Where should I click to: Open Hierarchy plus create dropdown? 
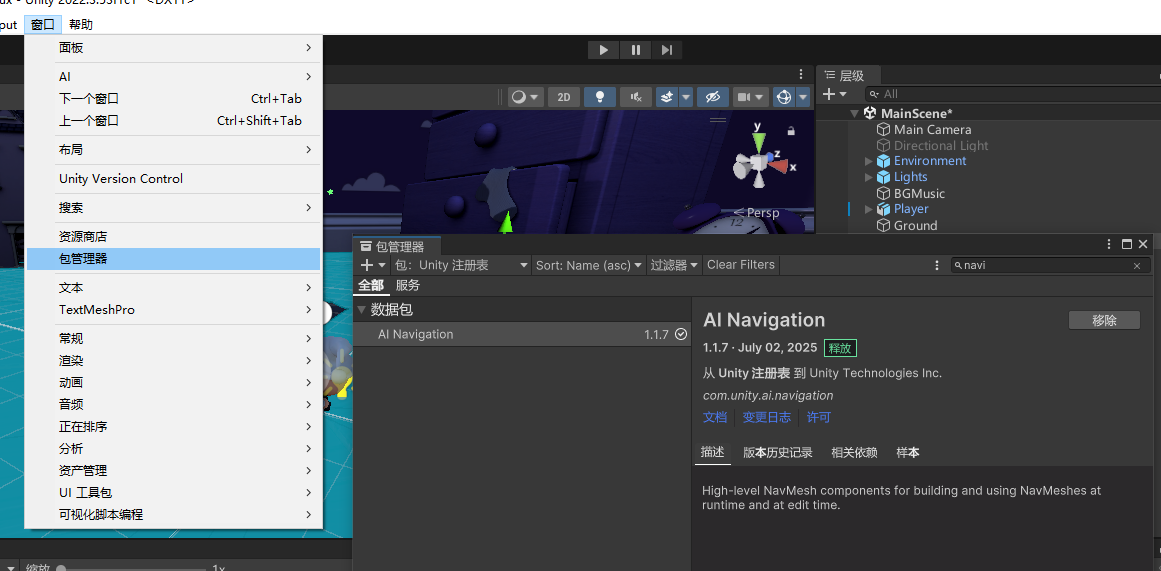click(x=834, y=94)
